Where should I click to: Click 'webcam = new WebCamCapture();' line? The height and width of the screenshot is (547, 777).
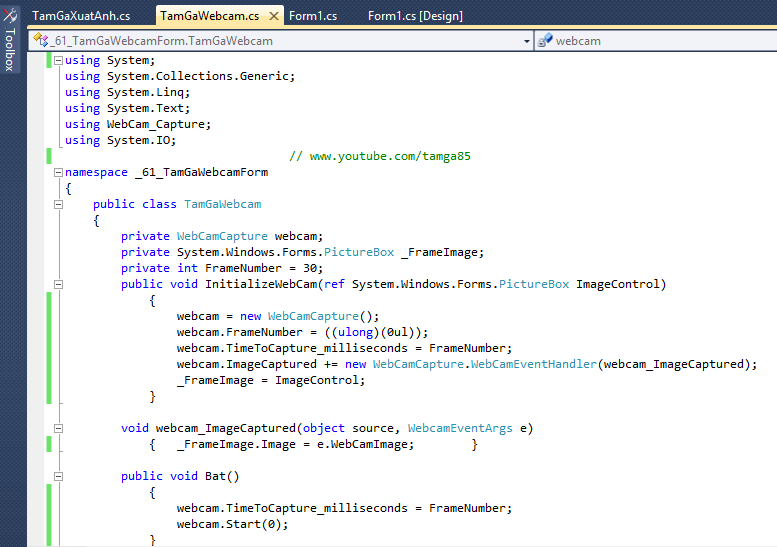[x=278, y=316]
